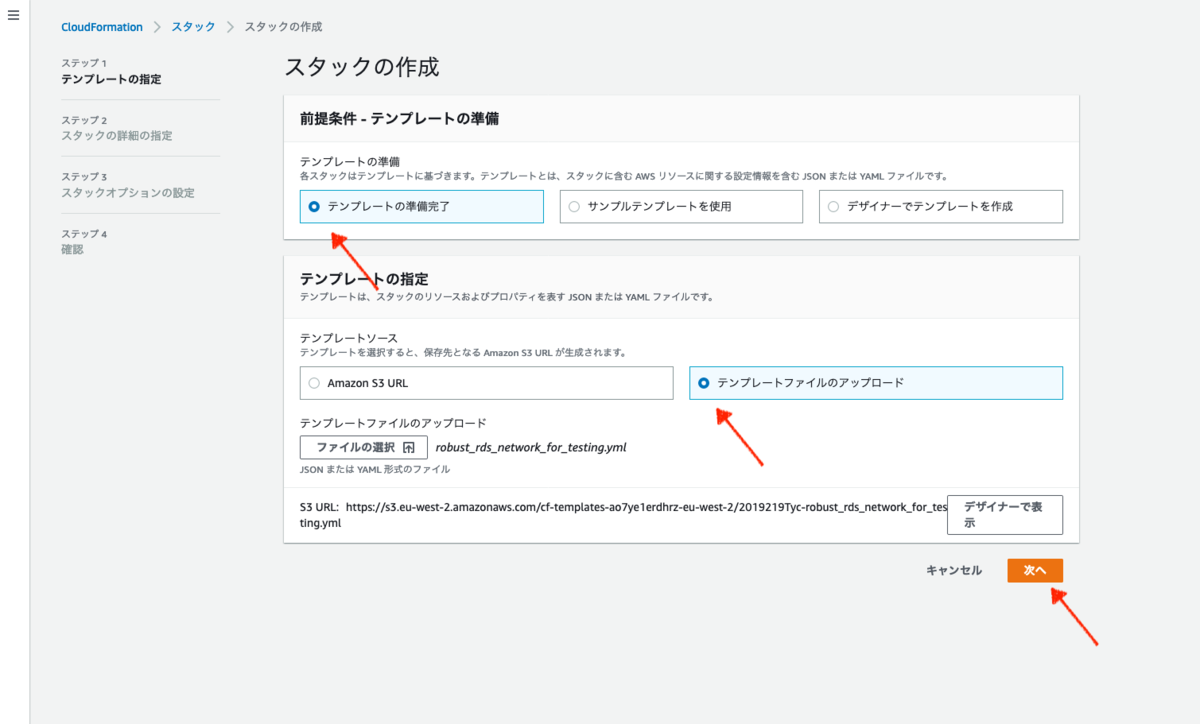Click the JSON または YAML 形式のファイル hint

[x=375, y=469]
